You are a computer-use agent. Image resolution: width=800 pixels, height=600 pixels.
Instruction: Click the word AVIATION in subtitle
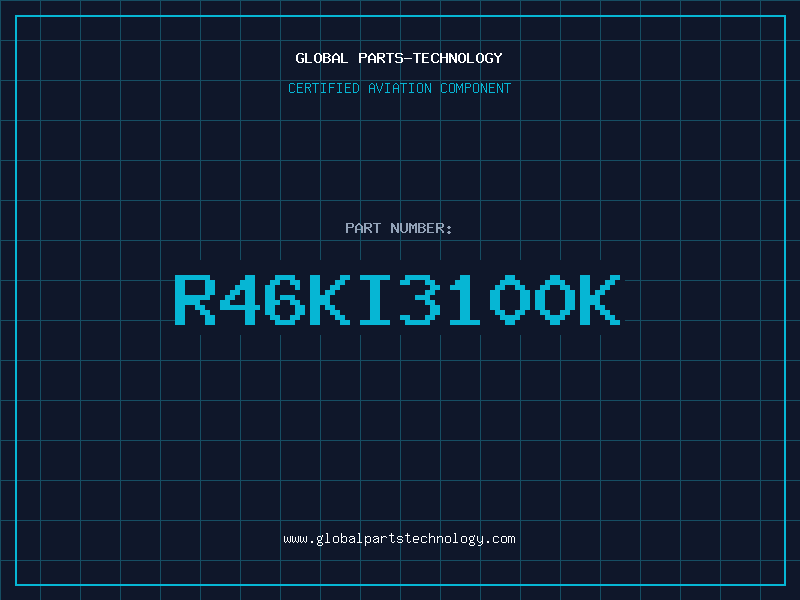click(x=400, y=88)
